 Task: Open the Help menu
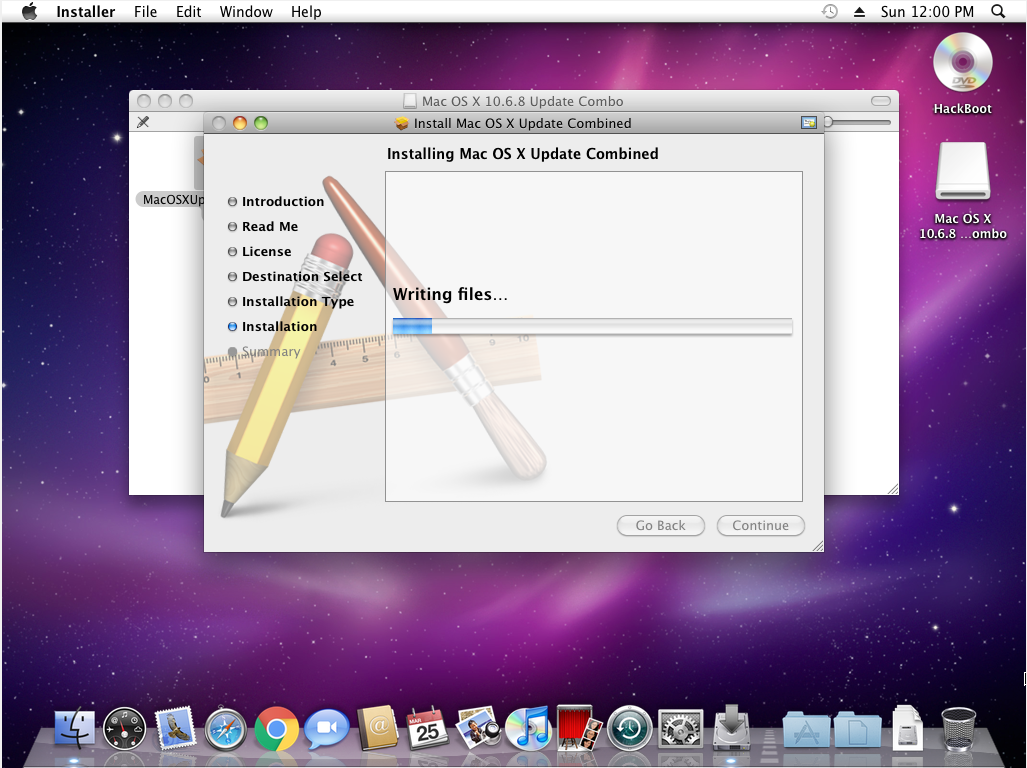[x=306, y=11]
